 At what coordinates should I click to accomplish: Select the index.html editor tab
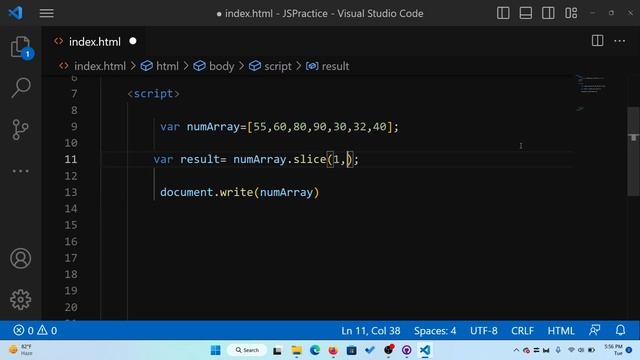(93, 41)
